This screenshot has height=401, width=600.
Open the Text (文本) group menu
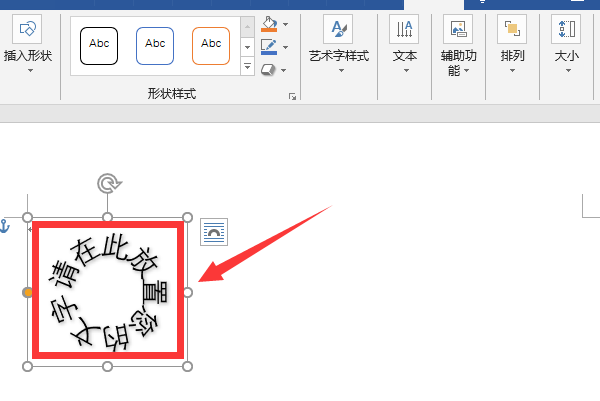404,44
